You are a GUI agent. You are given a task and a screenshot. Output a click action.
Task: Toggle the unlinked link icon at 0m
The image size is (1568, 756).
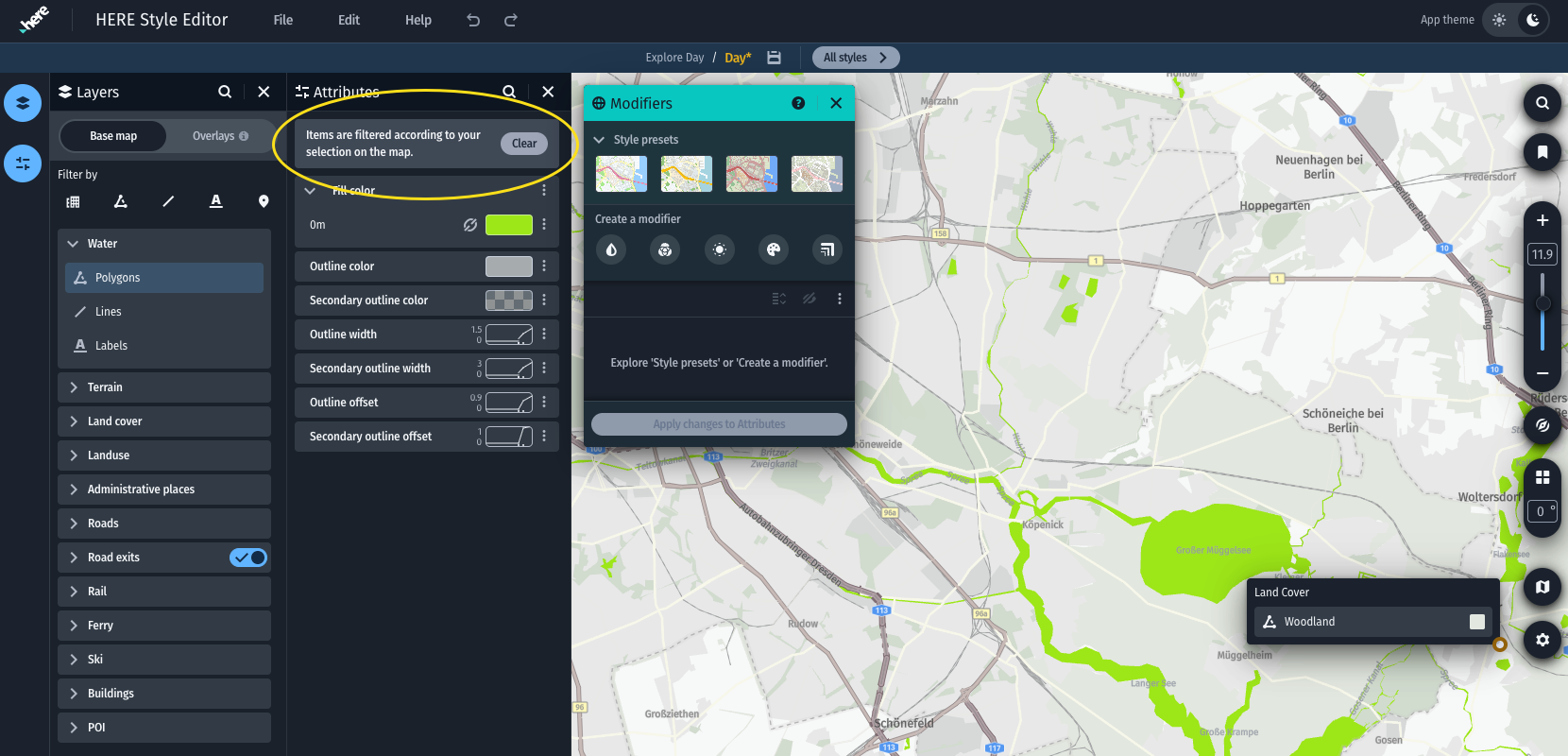469,225
